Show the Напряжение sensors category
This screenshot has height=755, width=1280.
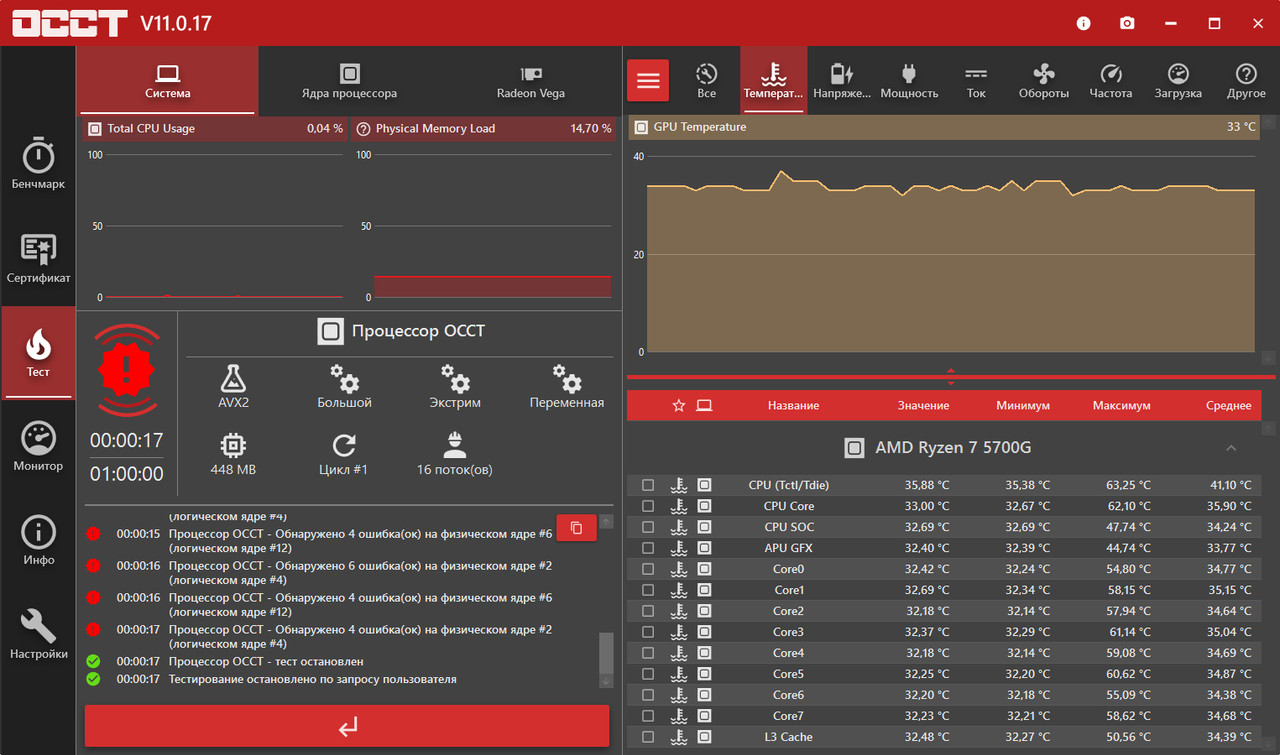[x=842, y=80]
